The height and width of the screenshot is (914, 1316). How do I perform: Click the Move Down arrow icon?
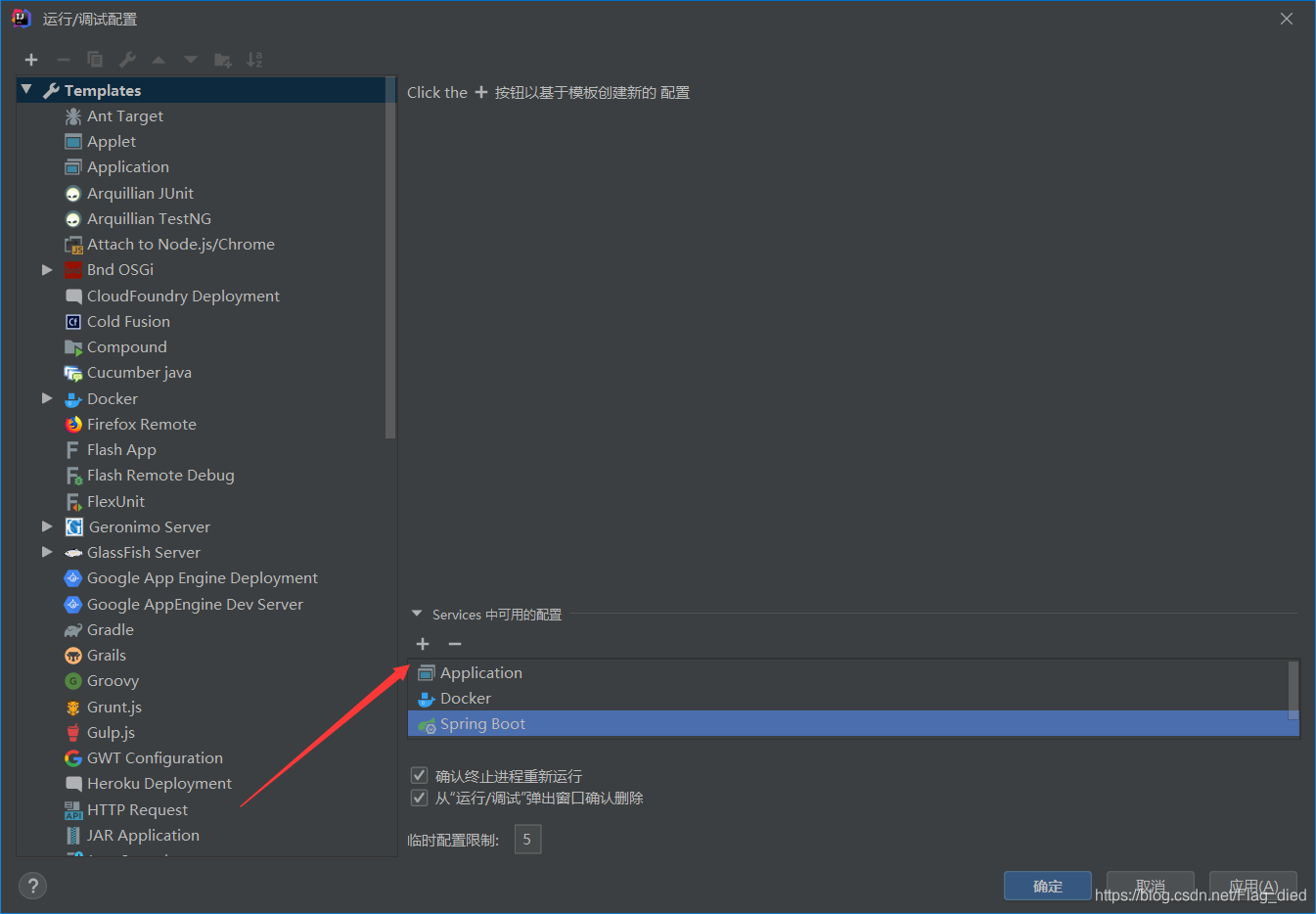tap(191, 60)
